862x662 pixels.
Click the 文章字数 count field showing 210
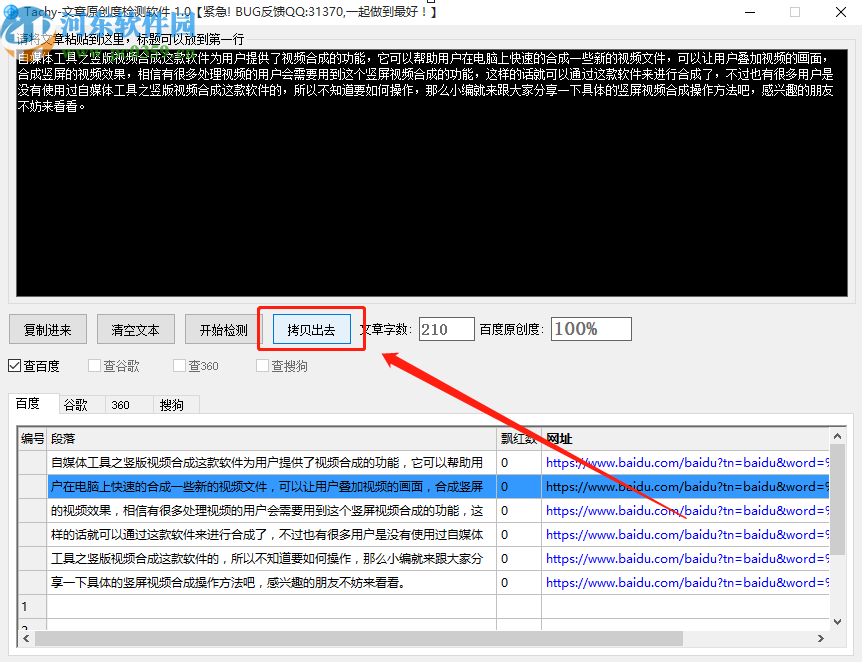coord(446,328)
